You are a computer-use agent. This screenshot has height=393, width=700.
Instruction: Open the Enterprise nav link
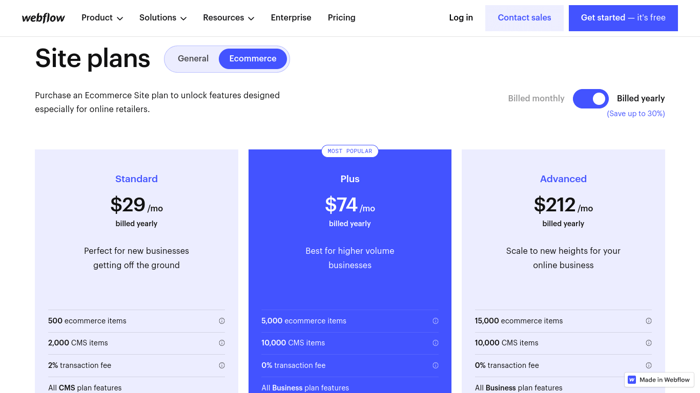pos(291,18)
